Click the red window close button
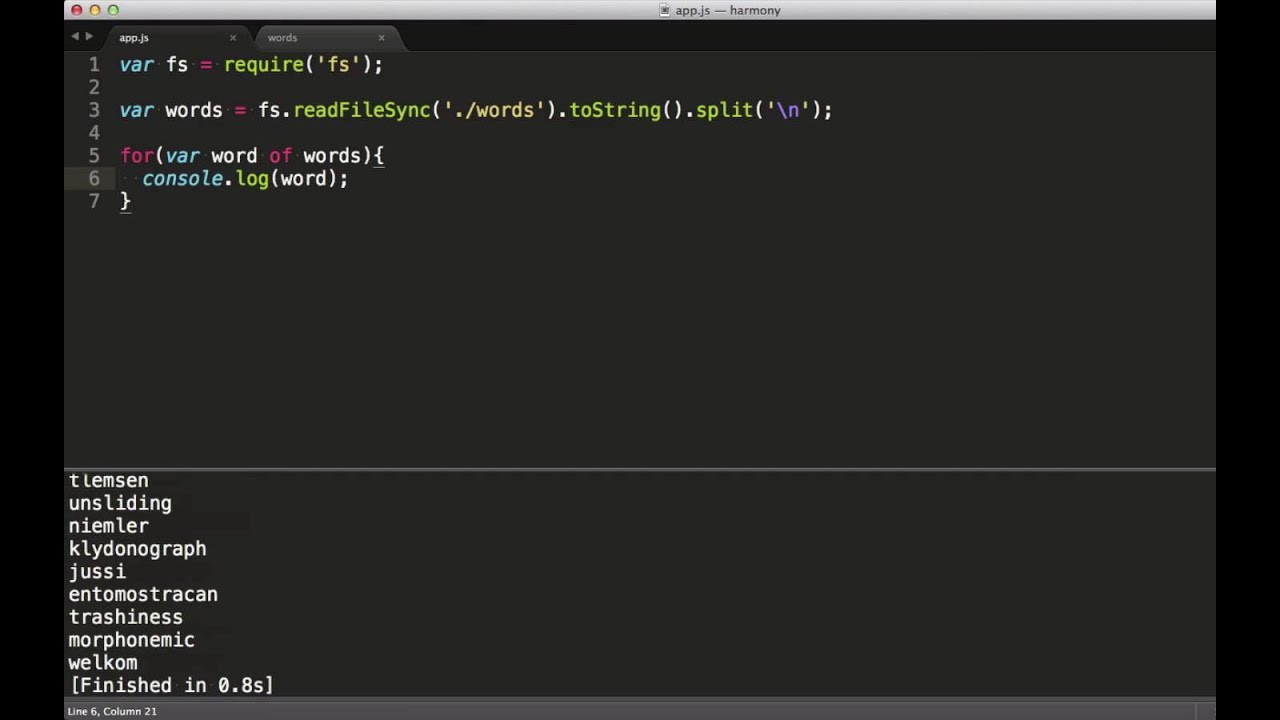1280x720 pixels. 77,10
